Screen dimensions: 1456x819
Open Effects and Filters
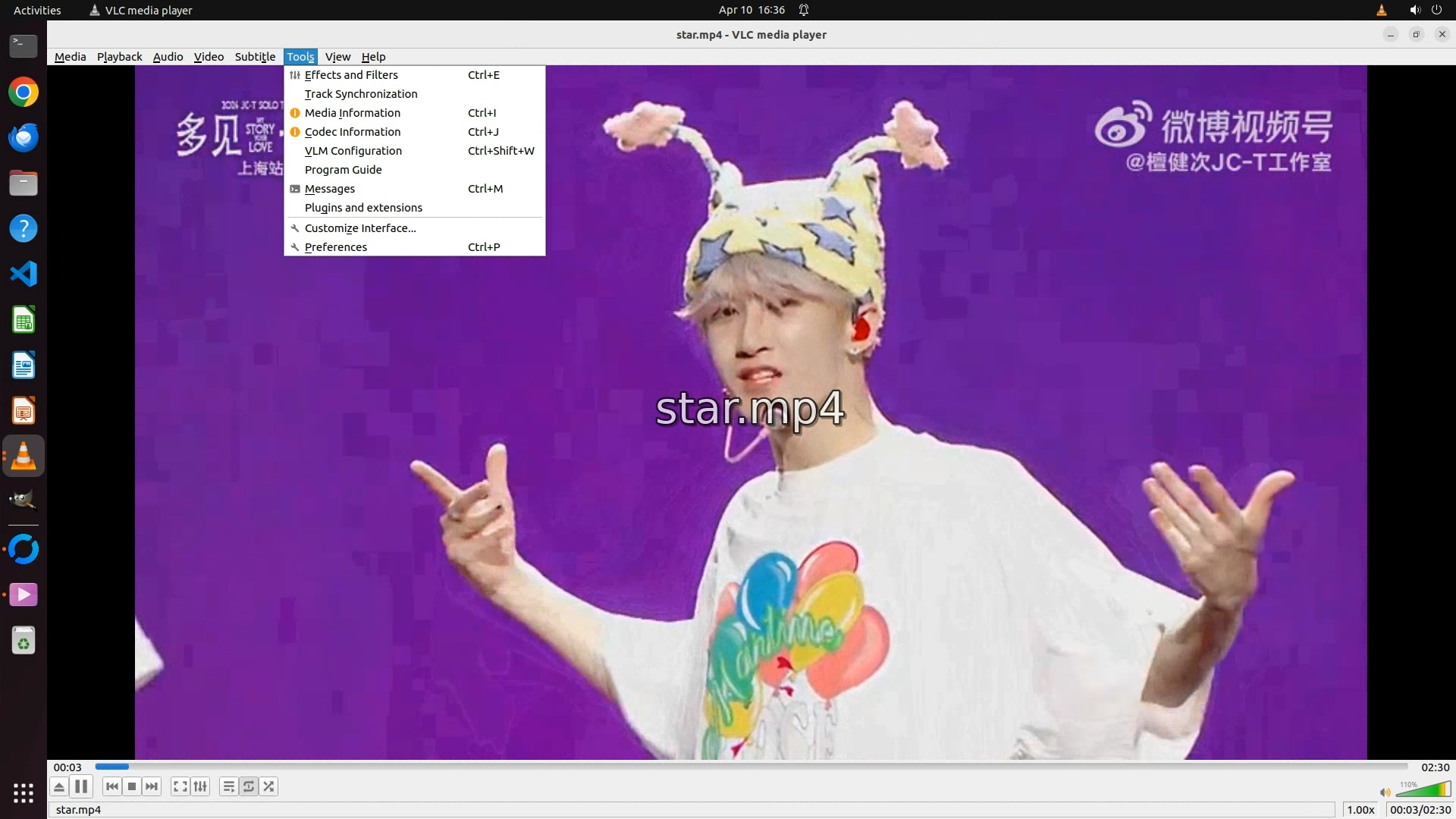351,75
